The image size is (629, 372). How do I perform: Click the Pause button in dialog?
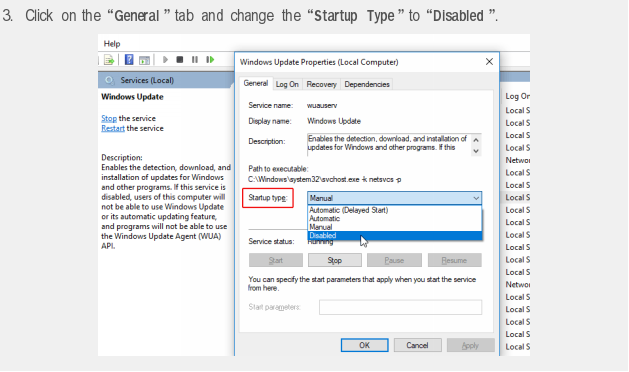tap(394, 260)
